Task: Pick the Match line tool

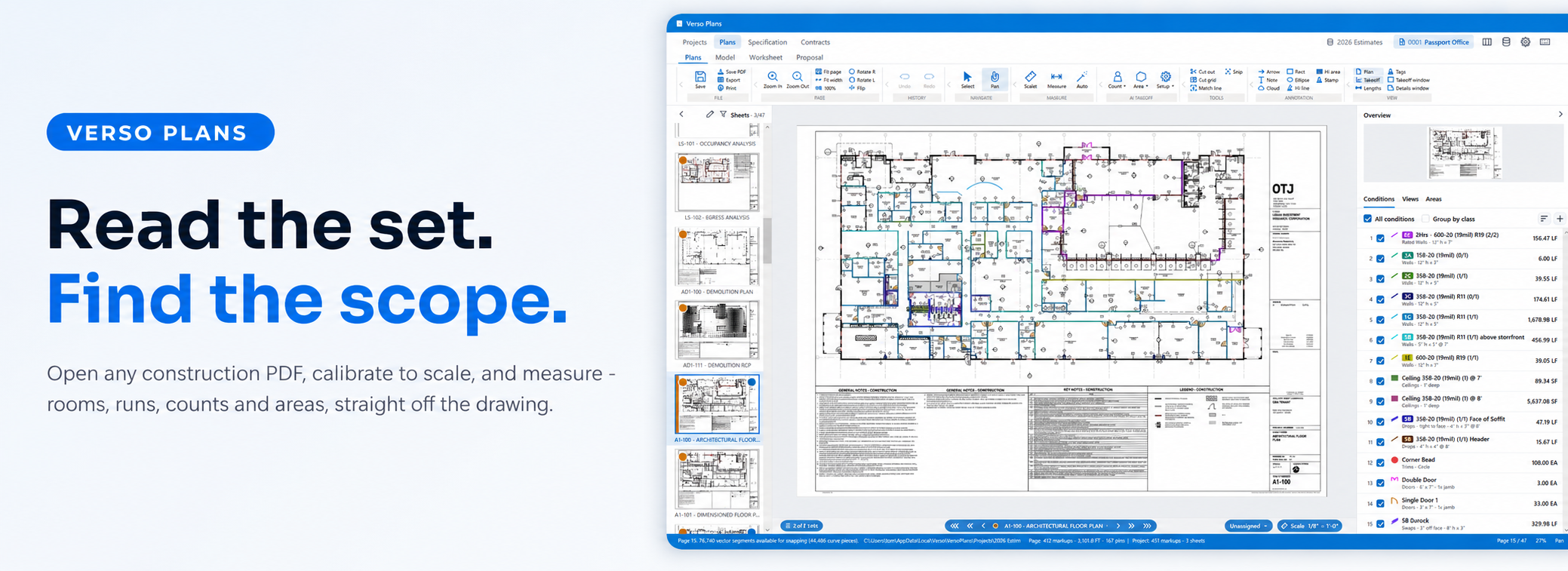Action: pos(1206,88)
